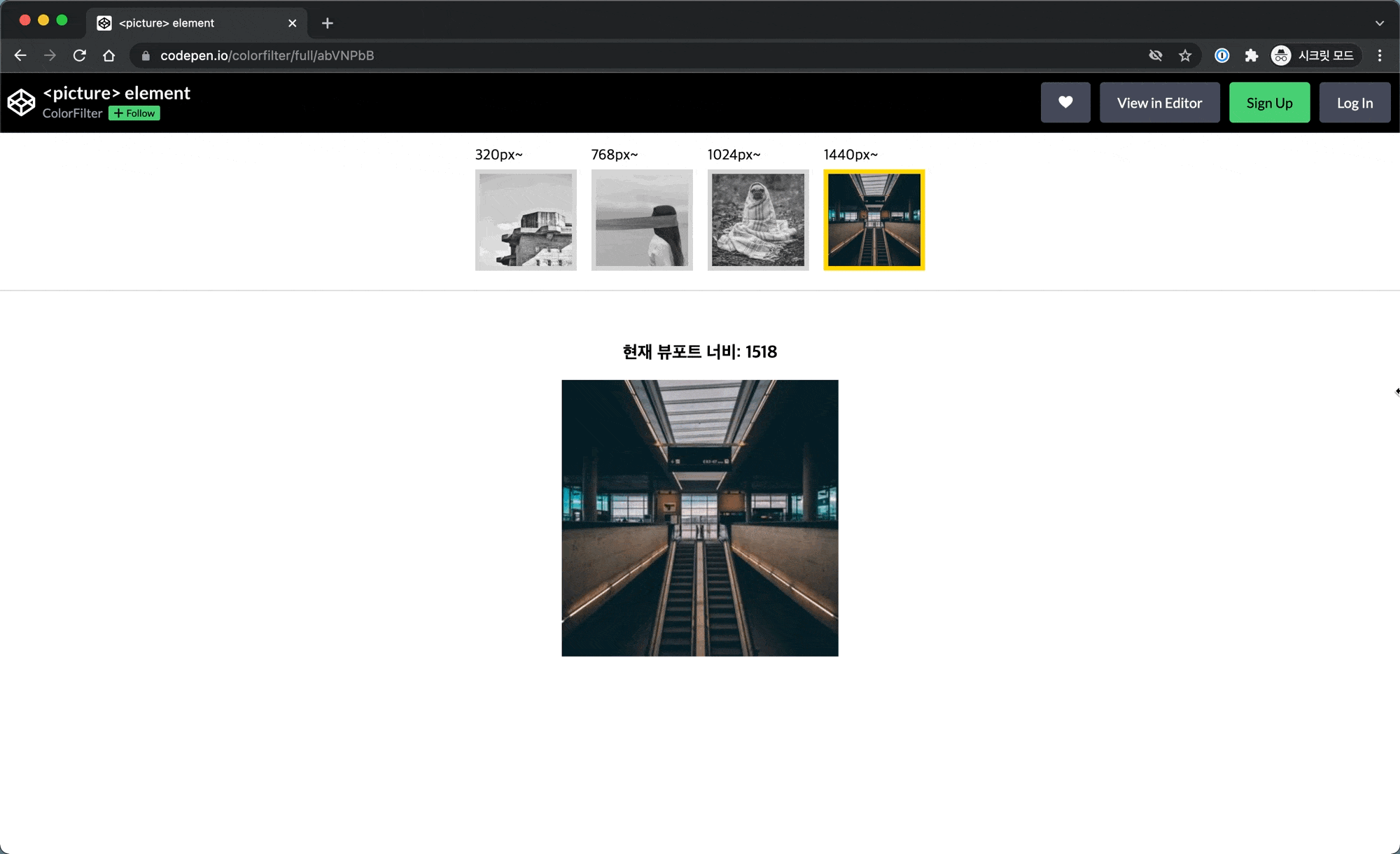1400x854 pixels.
Task: Reload the page with refresh icon
Action: click(79, 55)
